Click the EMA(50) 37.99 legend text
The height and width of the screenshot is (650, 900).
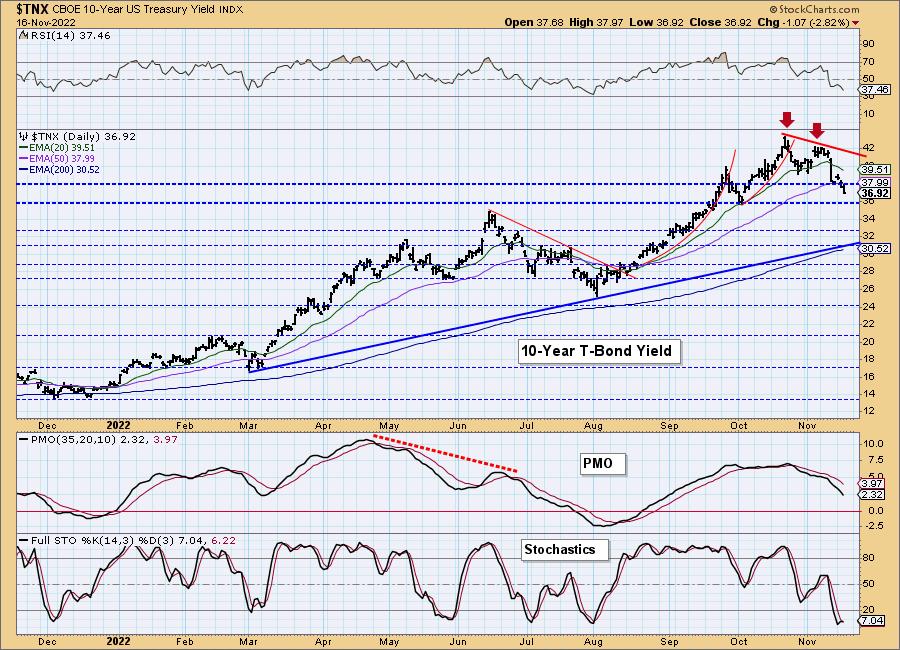62,158
